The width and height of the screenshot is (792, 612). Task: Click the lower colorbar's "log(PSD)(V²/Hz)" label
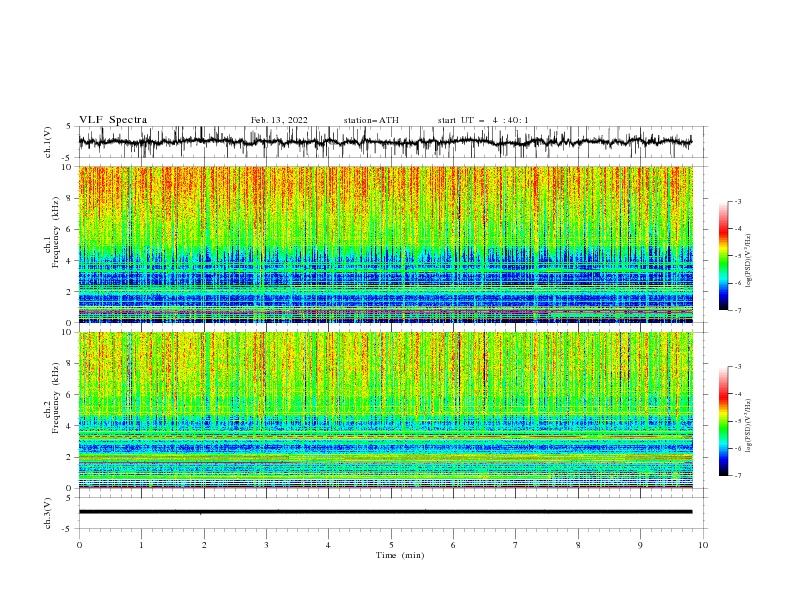pos(748,426)
